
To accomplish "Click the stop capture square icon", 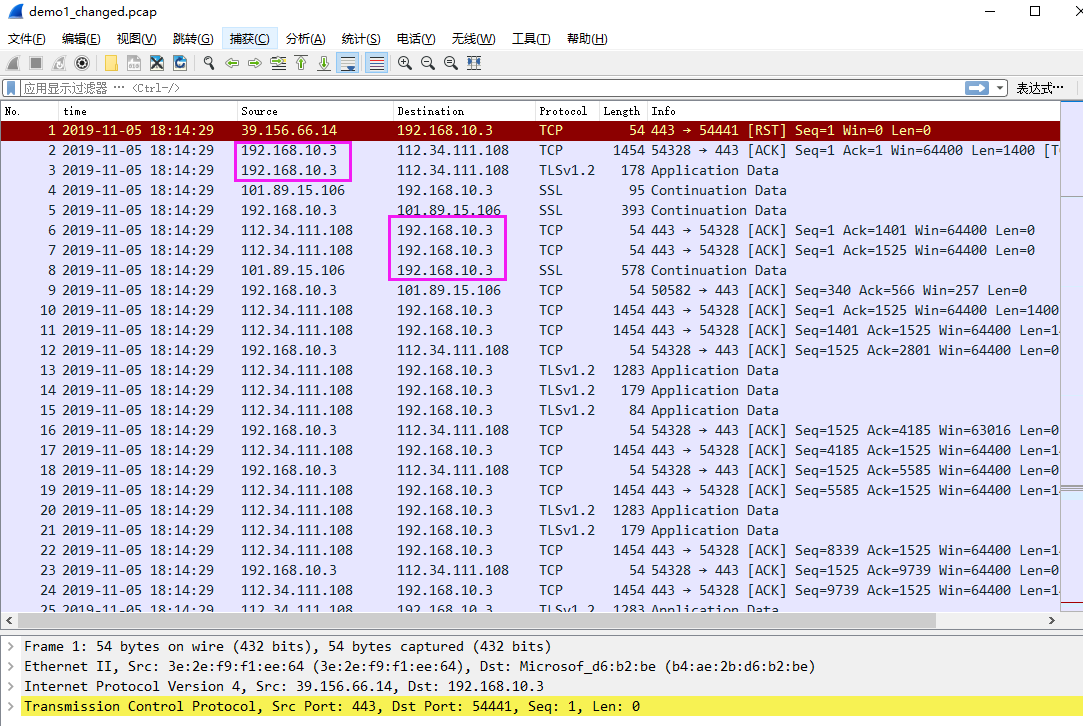I will point(36,64).
